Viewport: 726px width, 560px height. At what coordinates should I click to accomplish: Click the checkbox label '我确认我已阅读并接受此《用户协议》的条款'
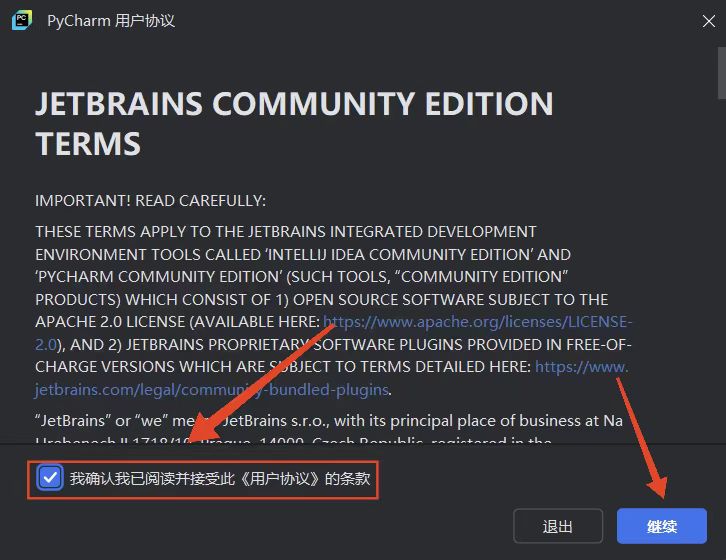click(220, 478)
